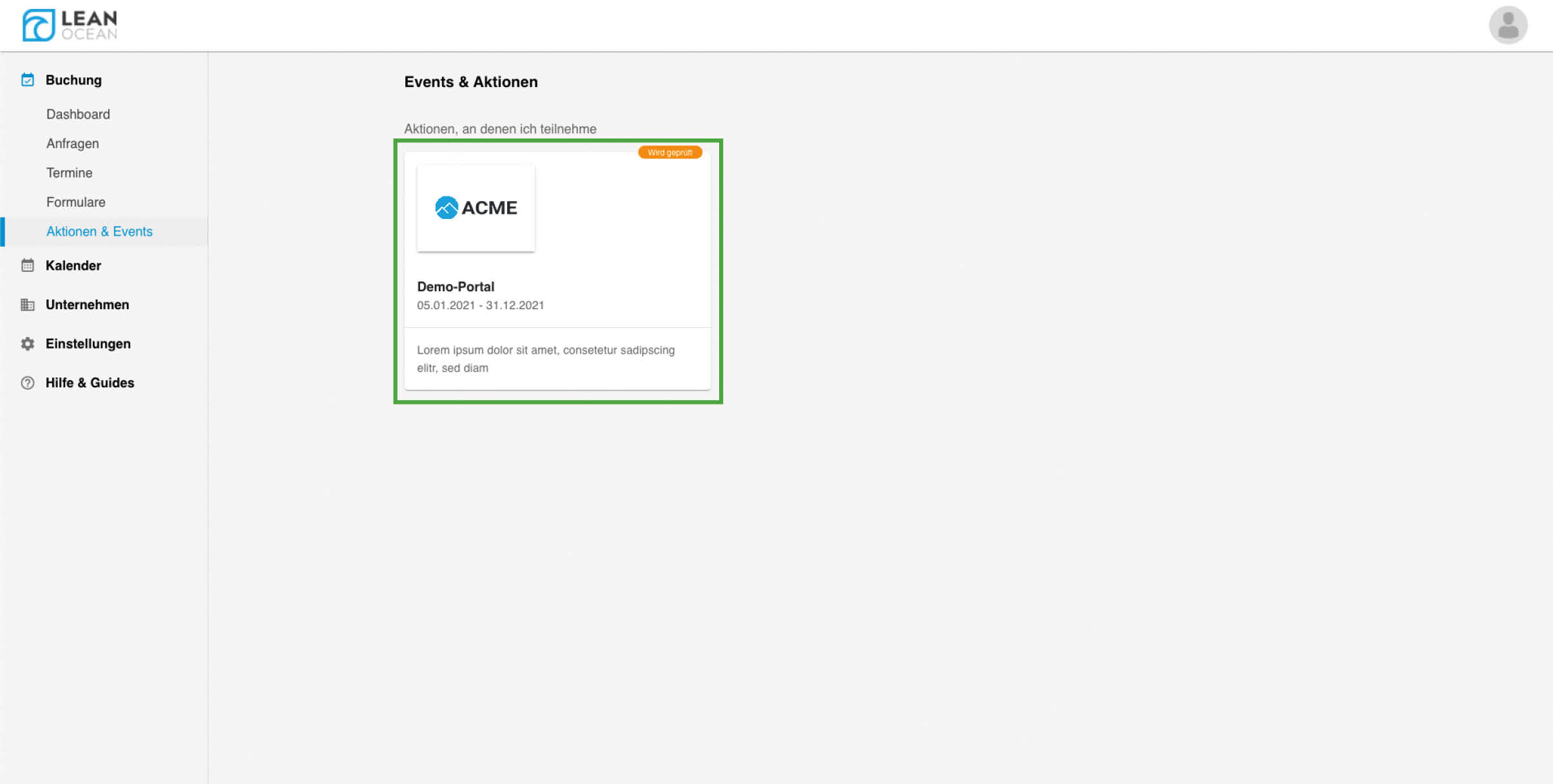Click the Kalender calendar icon
This screenshot has width=1553, height=784.
(28, 265)
